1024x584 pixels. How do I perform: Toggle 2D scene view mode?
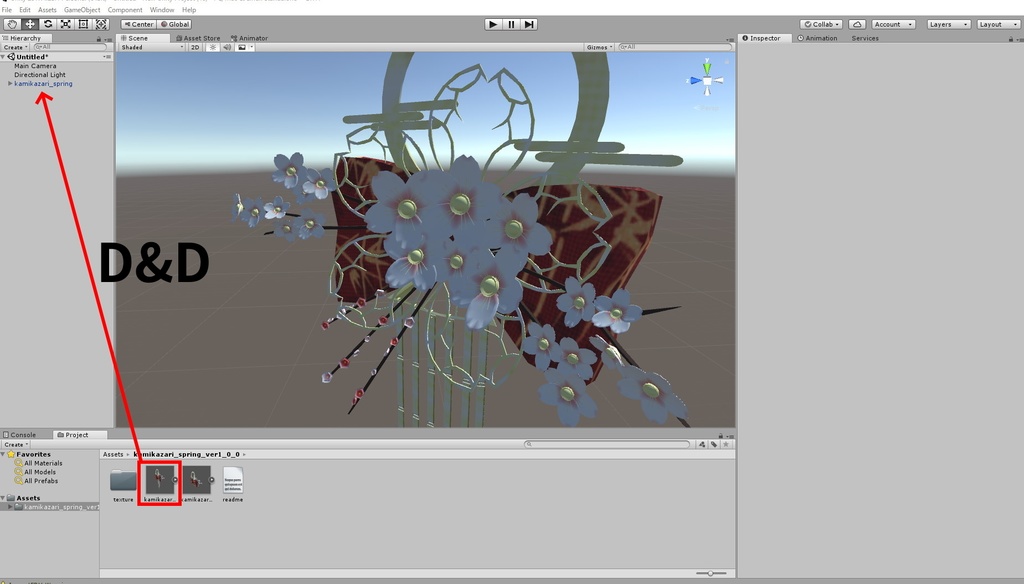[195, 47]
